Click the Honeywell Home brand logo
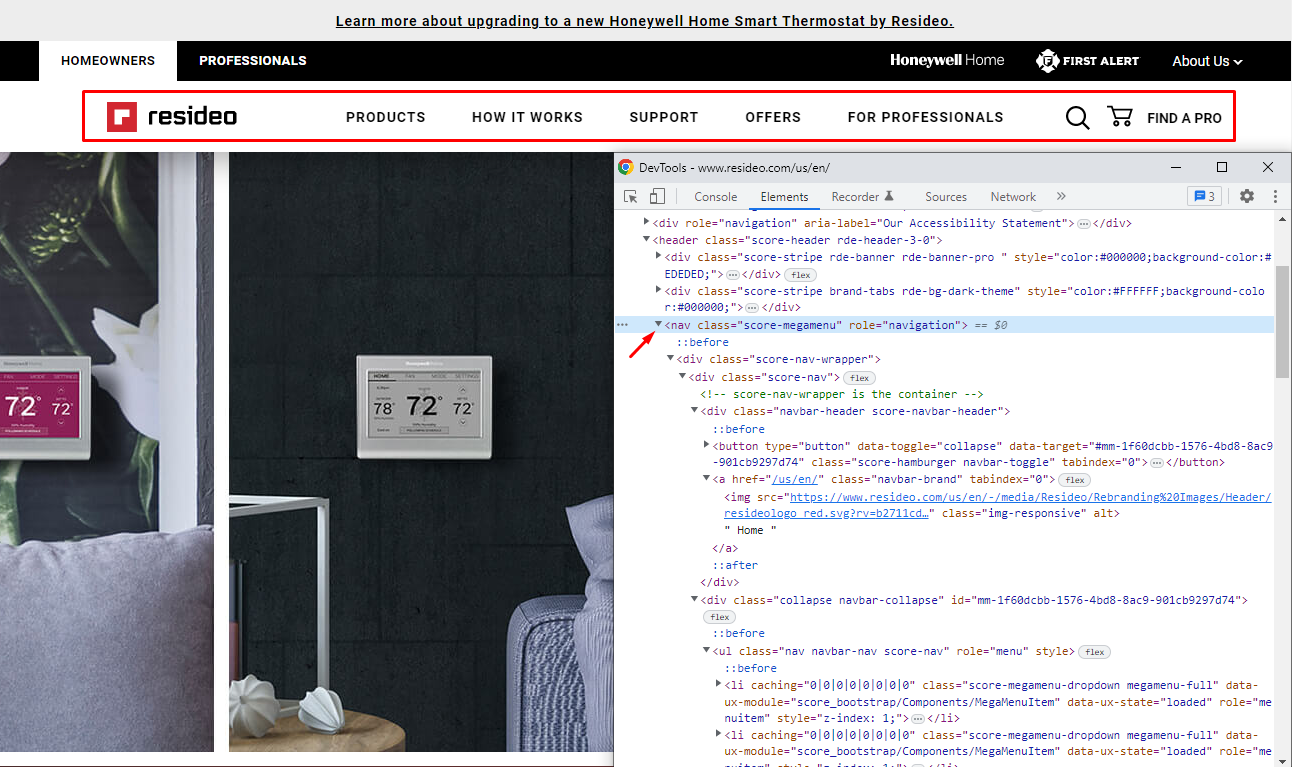The height and width of the screenshot is (767, 1292). tap(947, 60)
